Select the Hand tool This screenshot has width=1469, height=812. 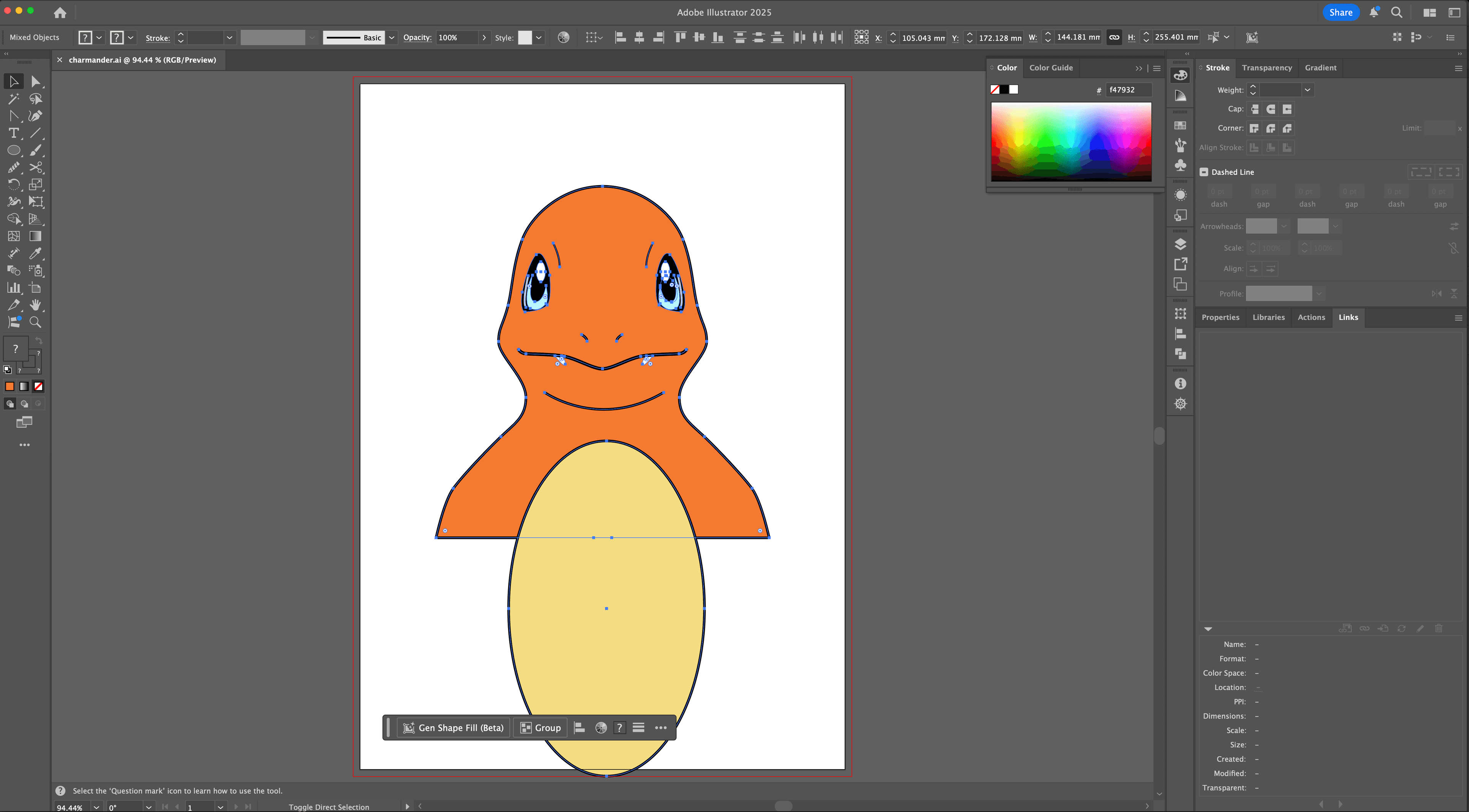(x=35, y=305)
